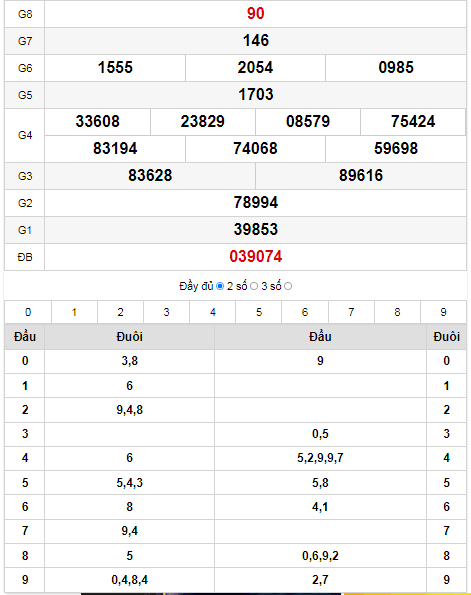471x595 pixels.
Task: Pick digit filter tab 4
Action: [x=213, y=312]
